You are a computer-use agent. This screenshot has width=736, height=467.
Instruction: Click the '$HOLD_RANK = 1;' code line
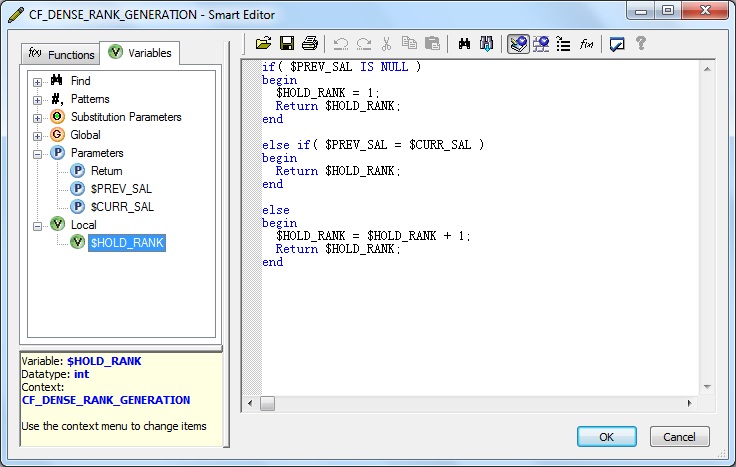327,92
